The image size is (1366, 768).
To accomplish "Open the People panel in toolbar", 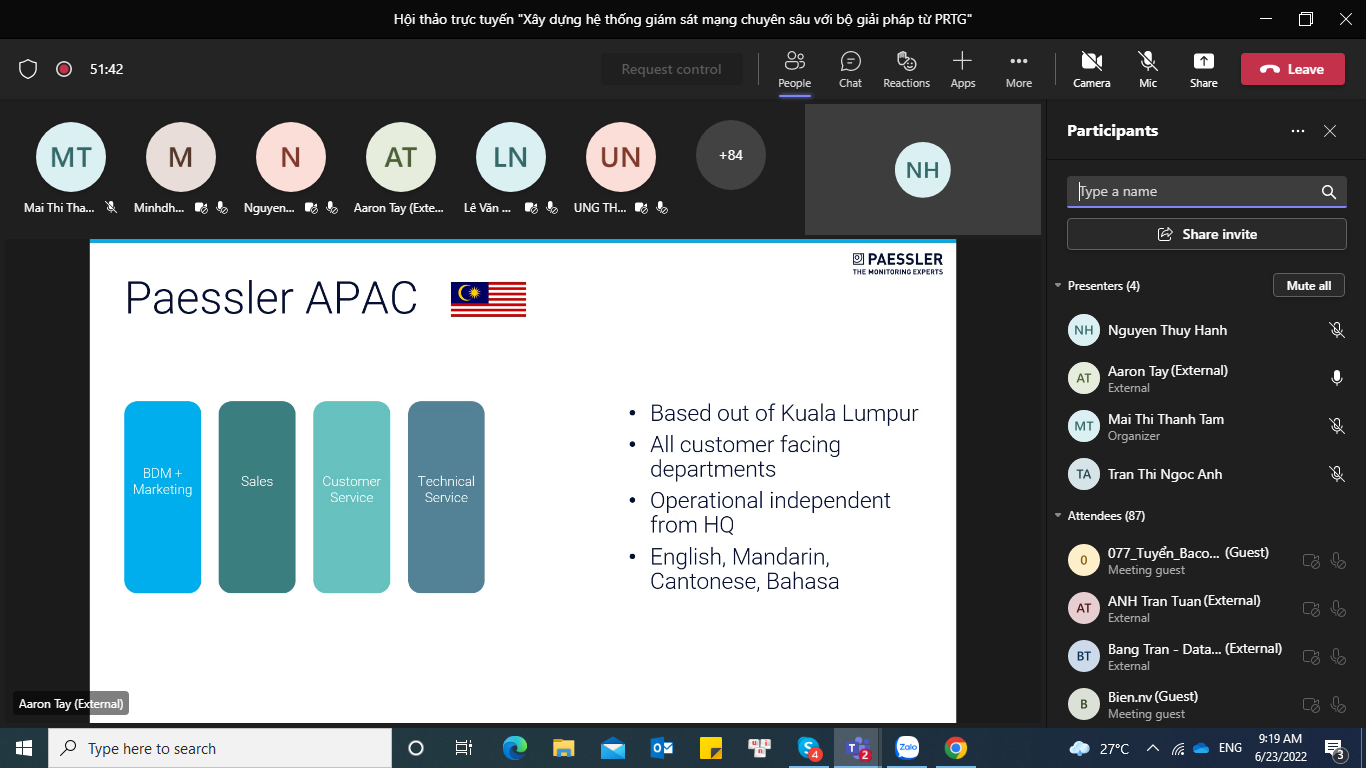I will click(x=795, y=69).
